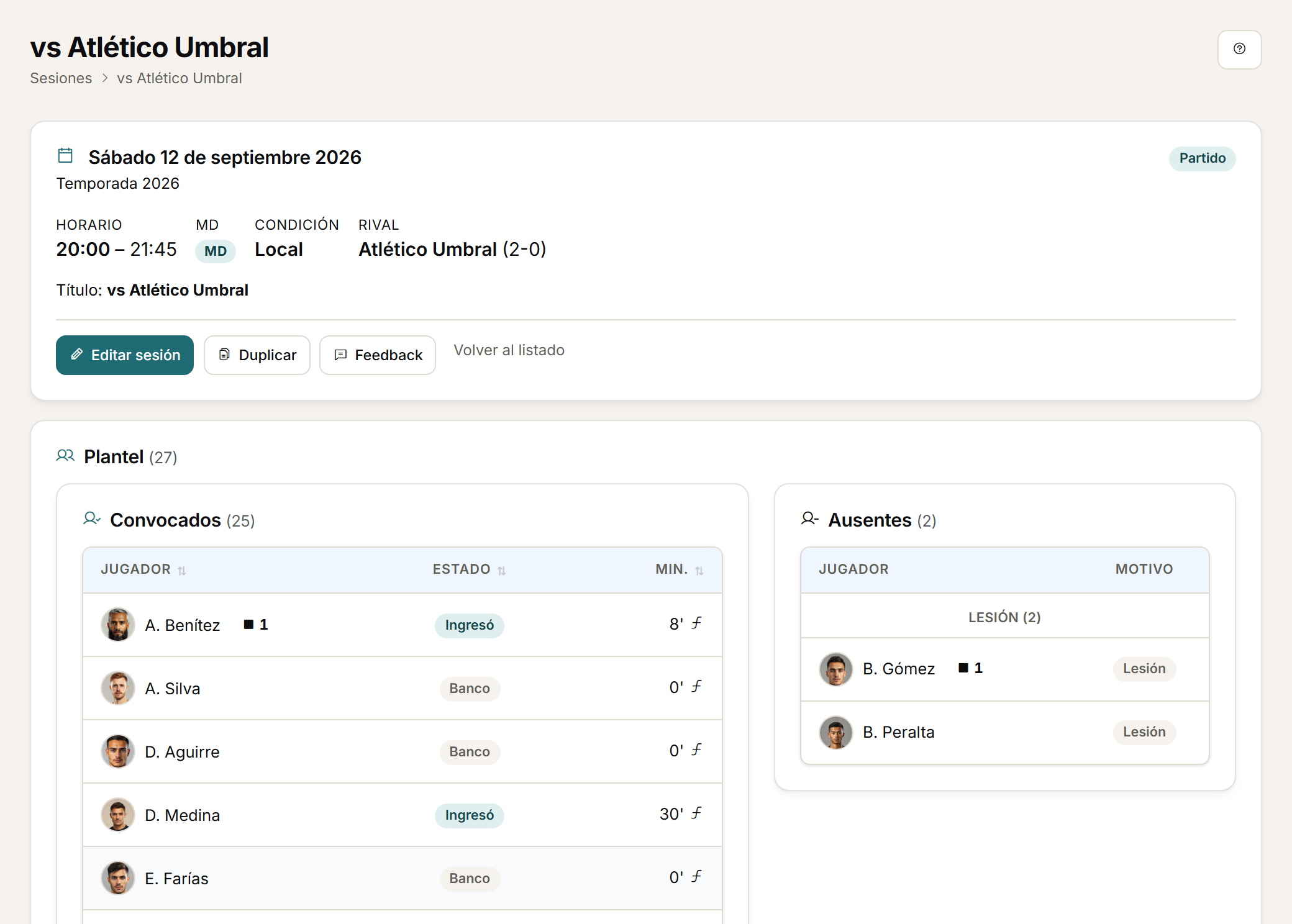Screen dimensions: 1292x924
Task: Open B. Peralta avatar photo
Action: (x=836, y=733)
